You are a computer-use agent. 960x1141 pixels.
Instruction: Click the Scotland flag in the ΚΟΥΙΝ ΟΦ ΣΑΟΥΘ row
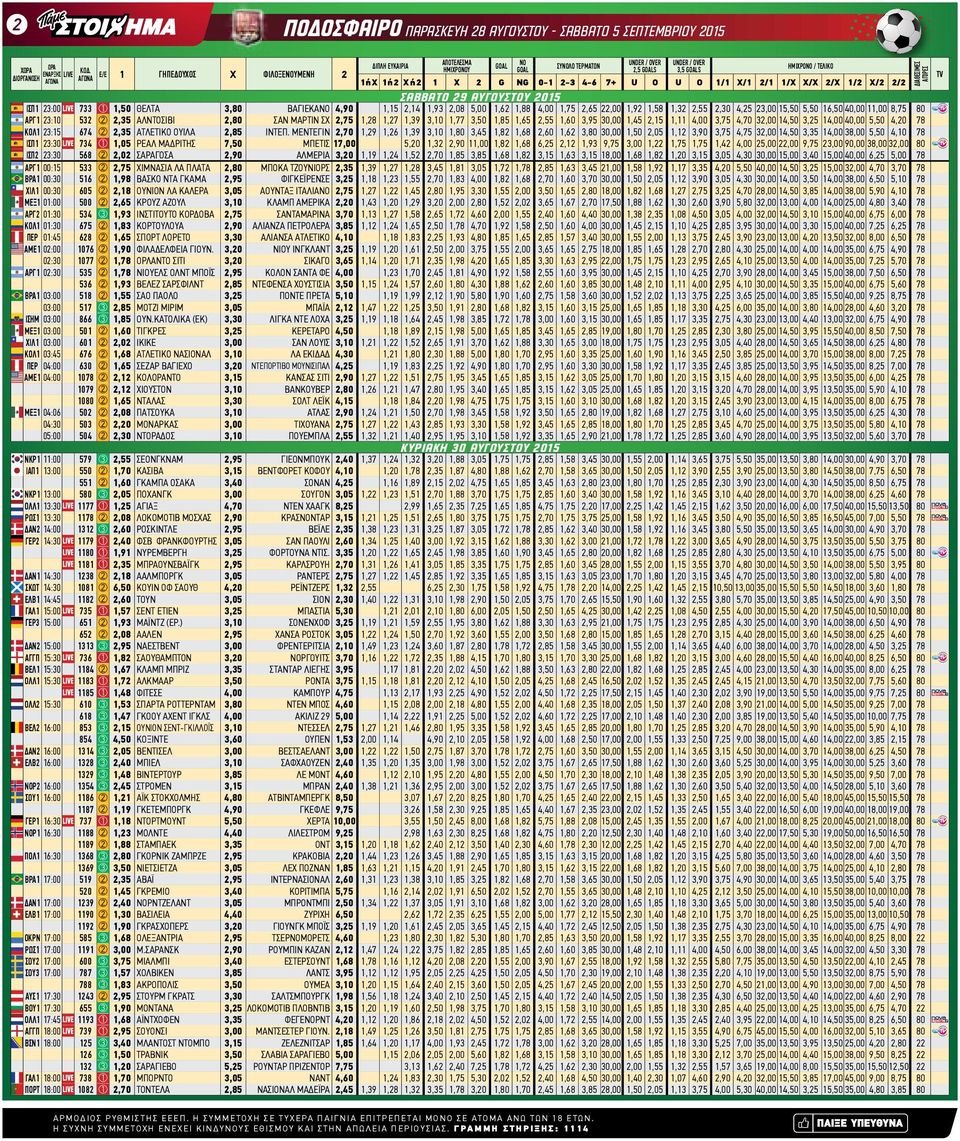[x=17, y=588]
